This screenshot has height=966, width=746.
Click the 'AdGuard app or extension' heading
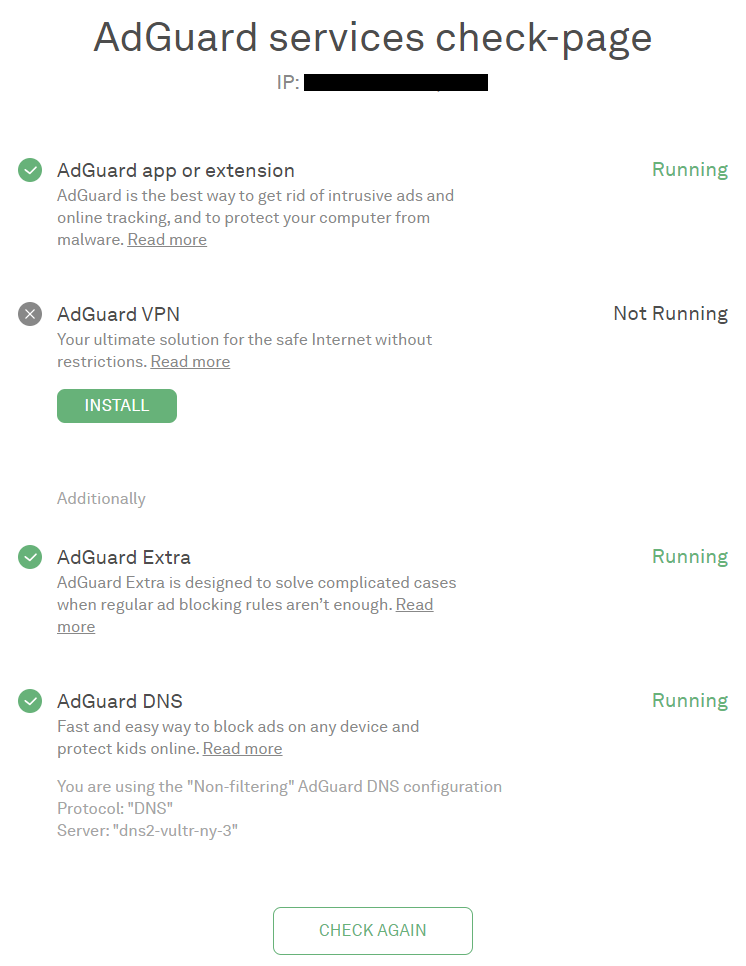click(x=176, y=170)
